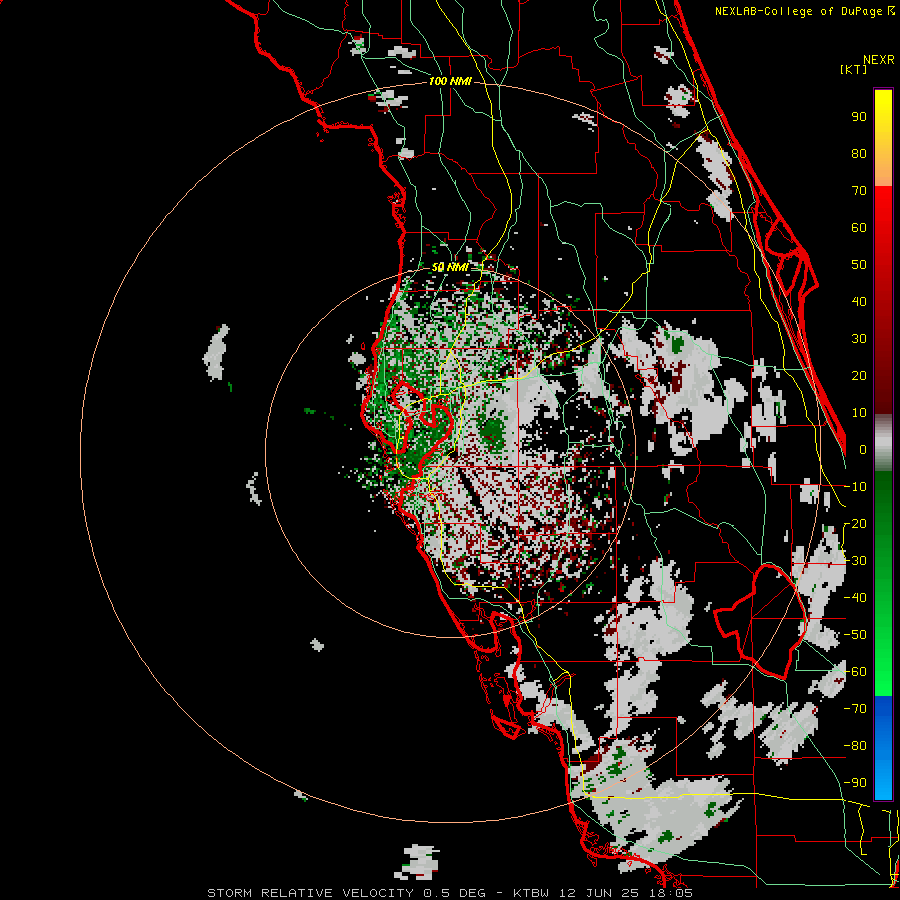Click the NEXLAB-College of DuPage title text
Screen dimensions: 900x900
804,11
